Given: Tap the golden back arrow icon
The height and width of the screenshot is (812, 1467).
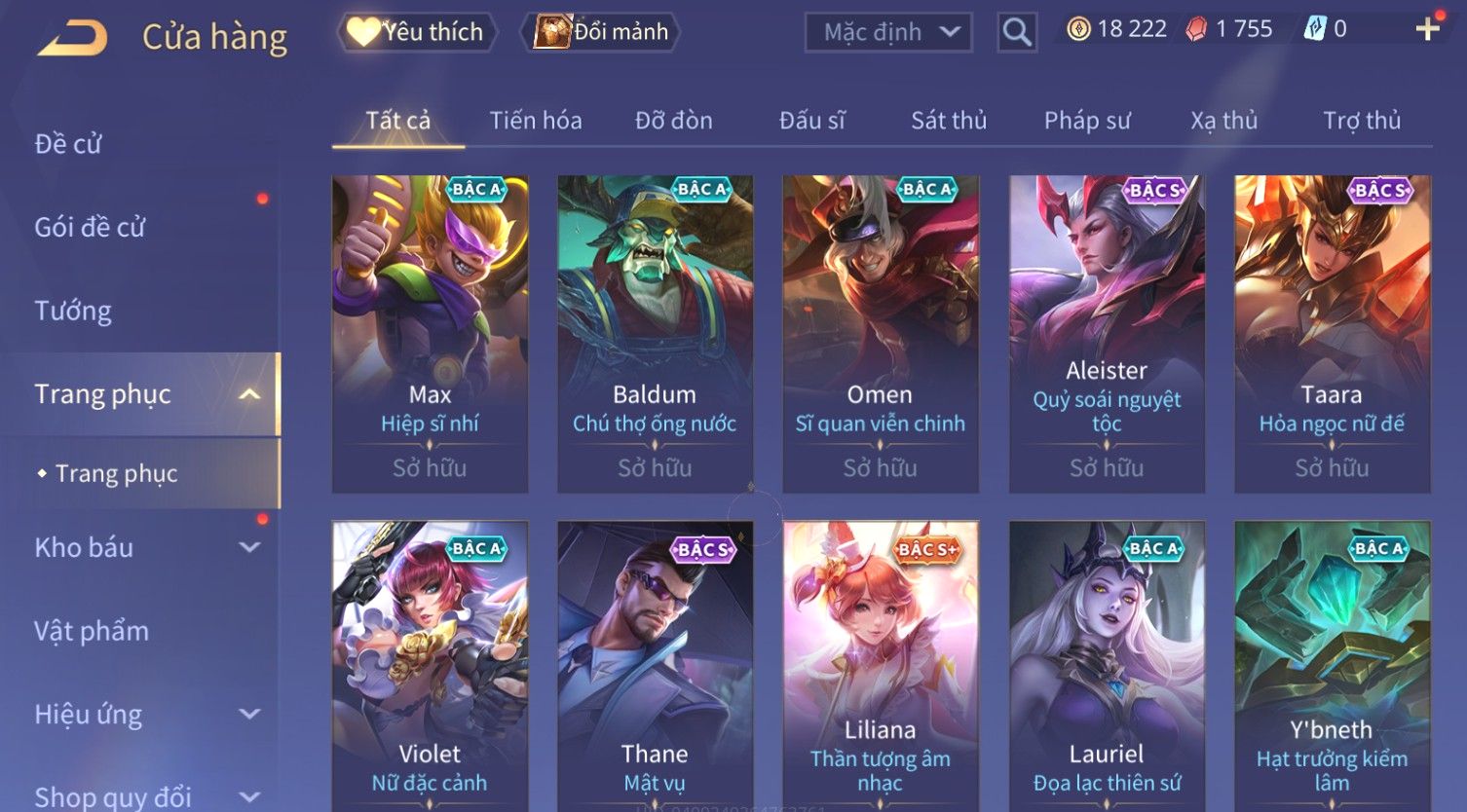Looking at the screenshot, I should (x=73, y=38).
